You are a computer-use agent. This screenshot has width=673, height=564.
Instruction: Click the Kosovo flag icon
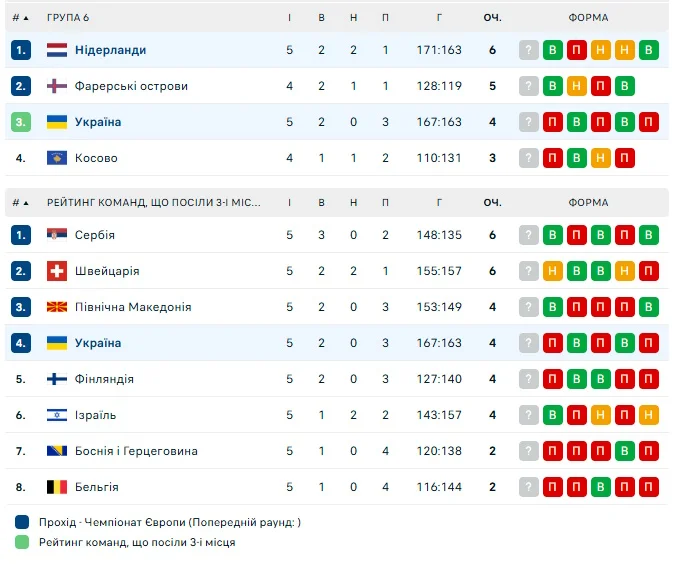tap(56, 158)
